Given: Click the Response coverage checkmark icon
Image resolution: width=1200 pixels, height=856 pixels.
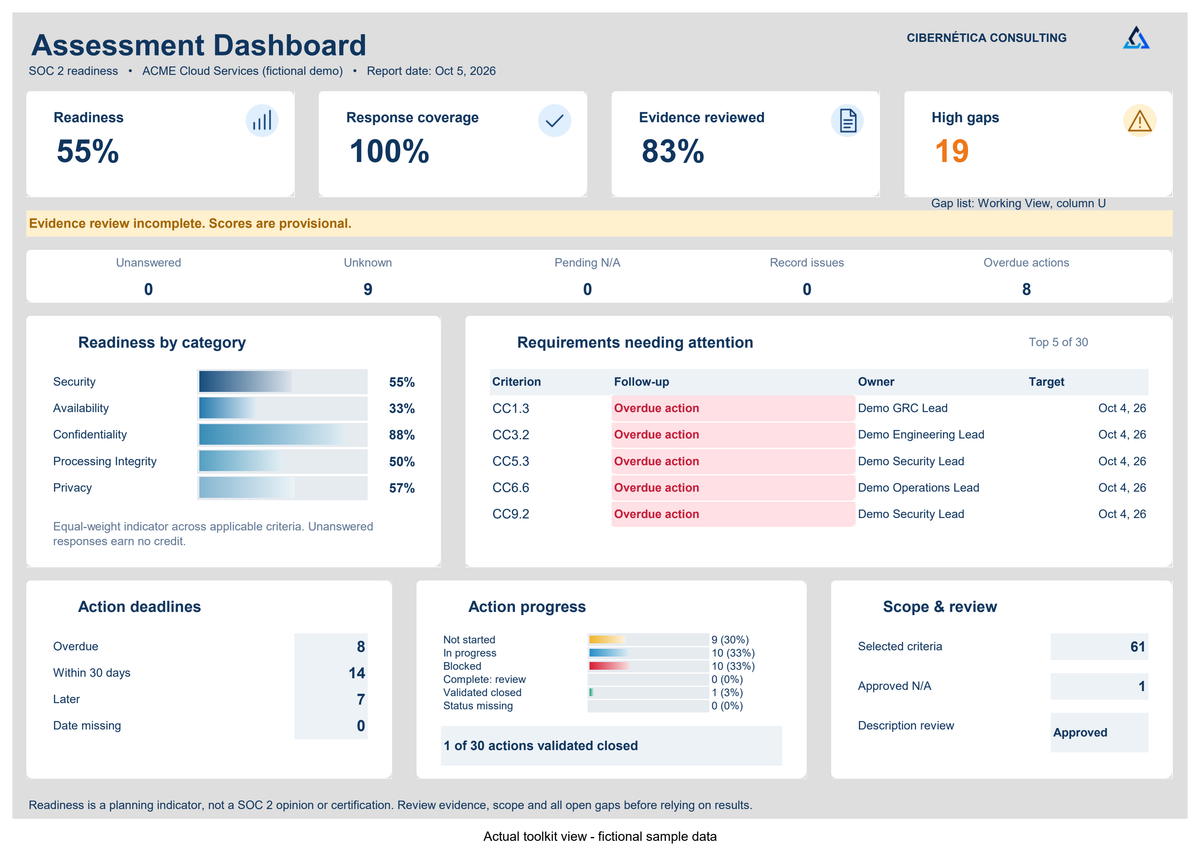Looking at the screenshot, I should coord(554,121).
